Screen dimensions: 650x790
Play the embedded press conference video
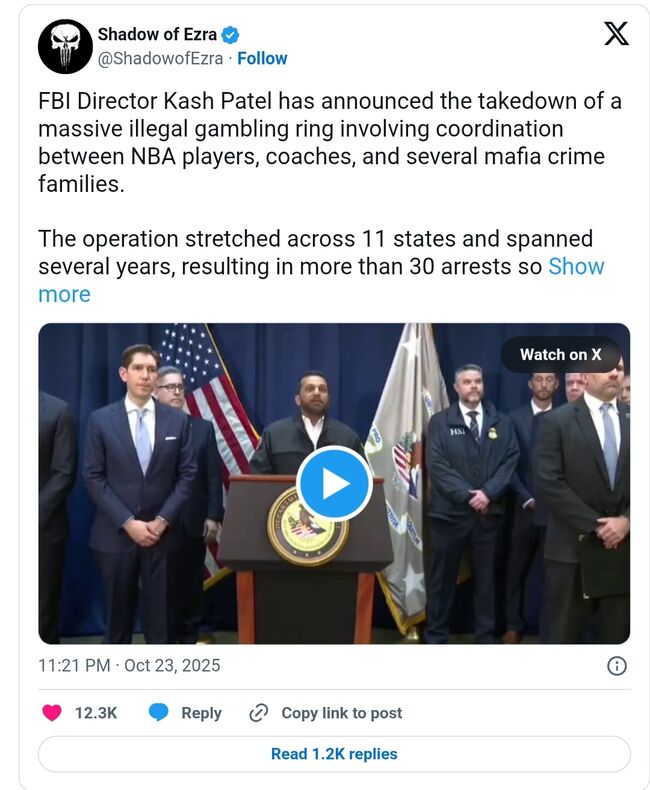334,484
